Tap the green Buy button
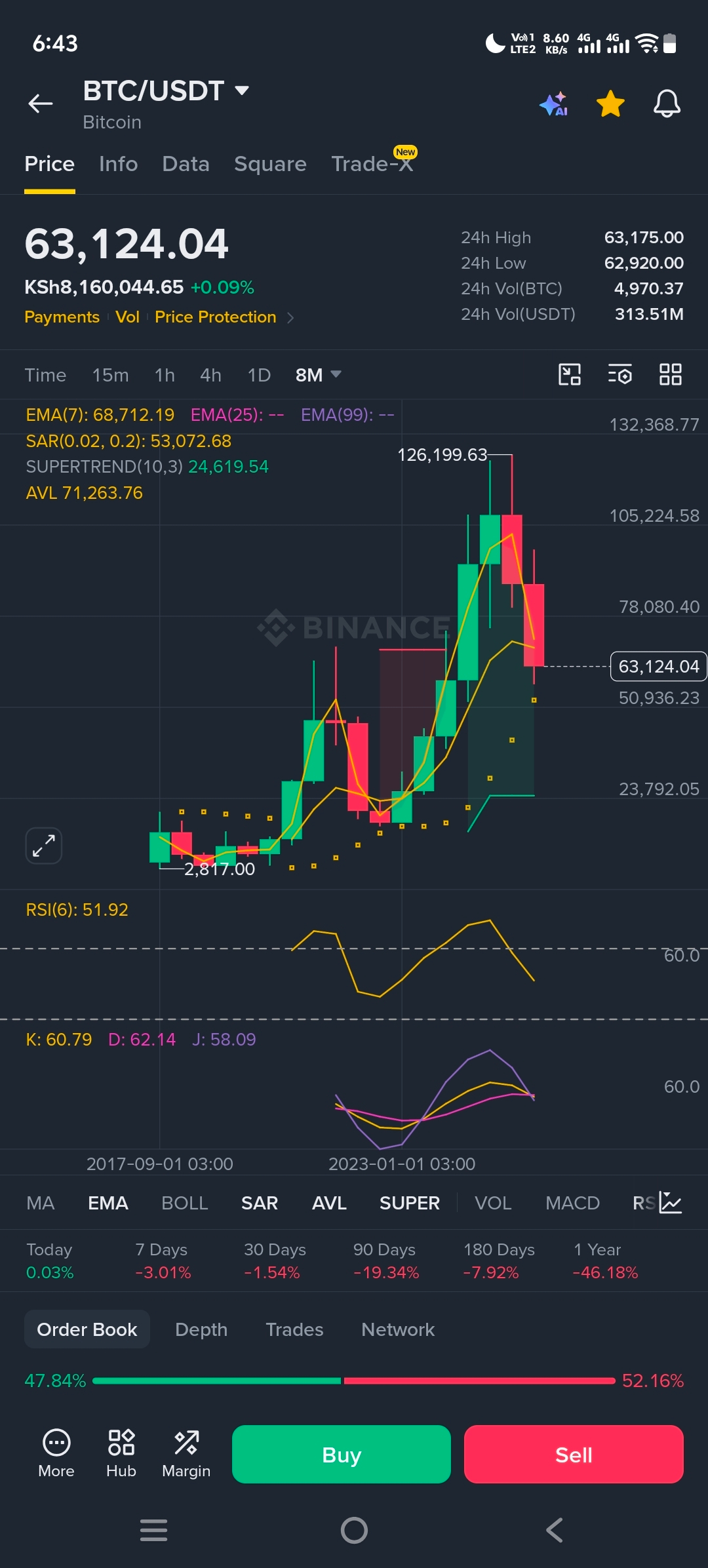 [342, 1455]
